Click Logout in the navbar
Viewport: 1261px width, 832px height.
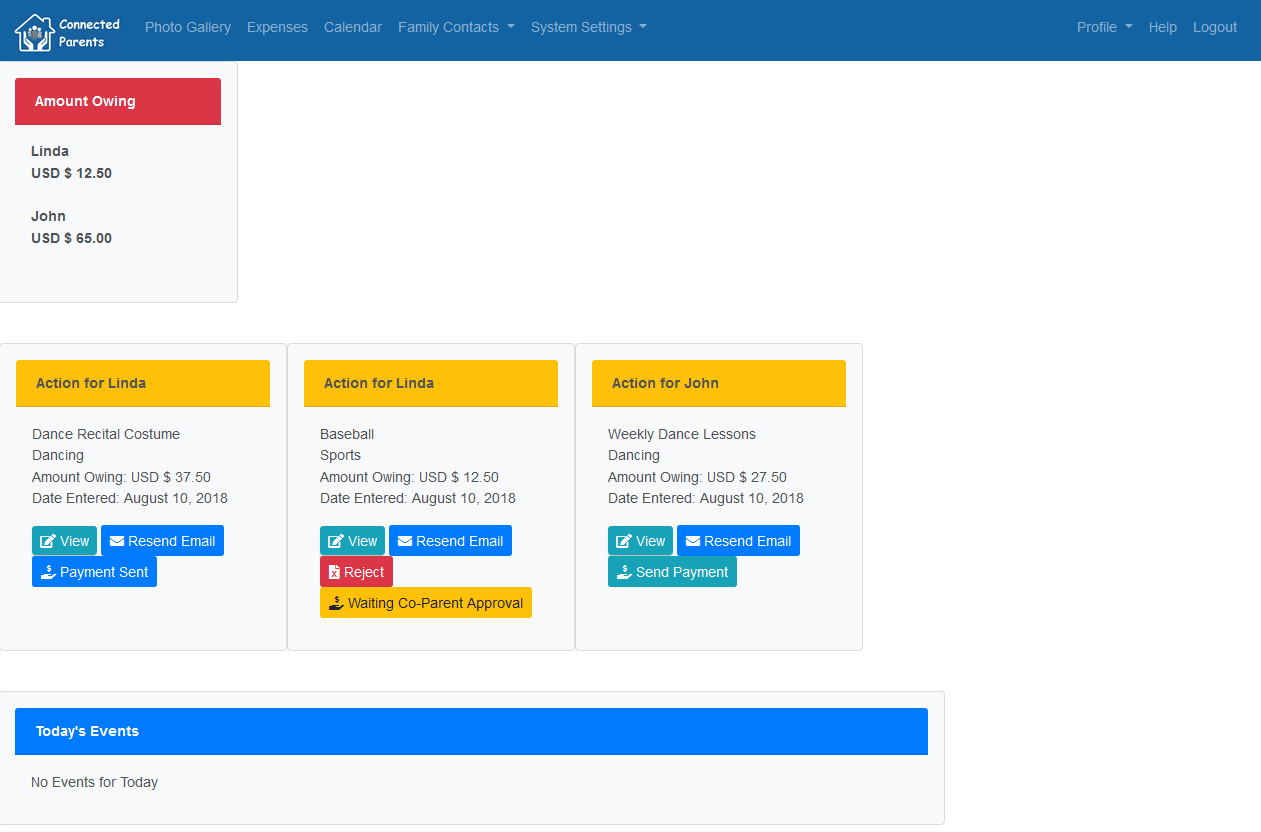(x=1215, y=27)
